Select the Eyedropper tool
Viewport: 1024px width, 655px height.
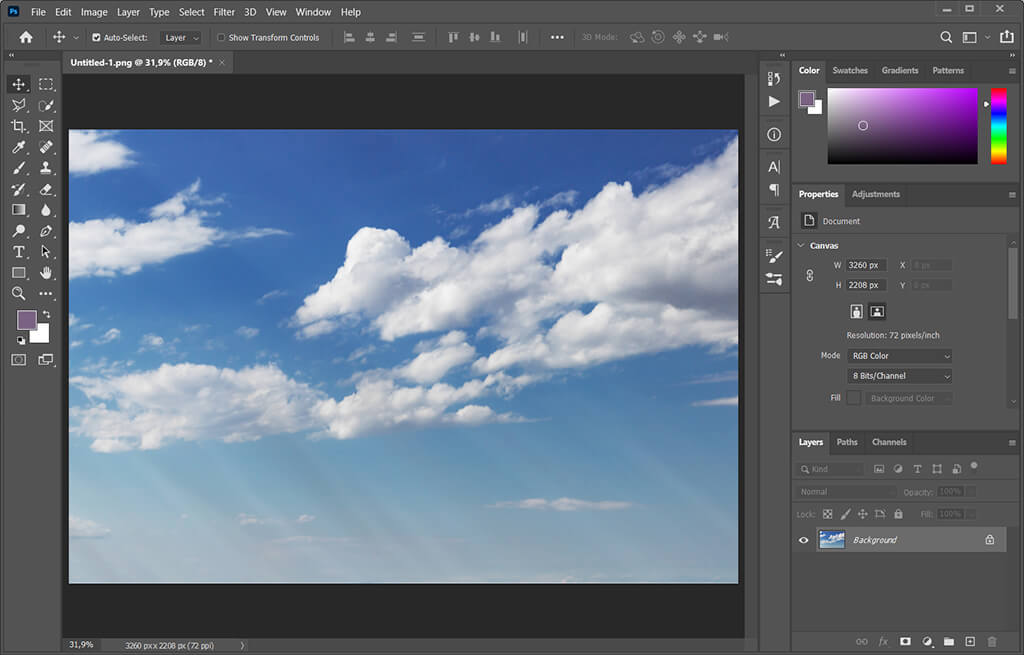(x=18, y=147)
